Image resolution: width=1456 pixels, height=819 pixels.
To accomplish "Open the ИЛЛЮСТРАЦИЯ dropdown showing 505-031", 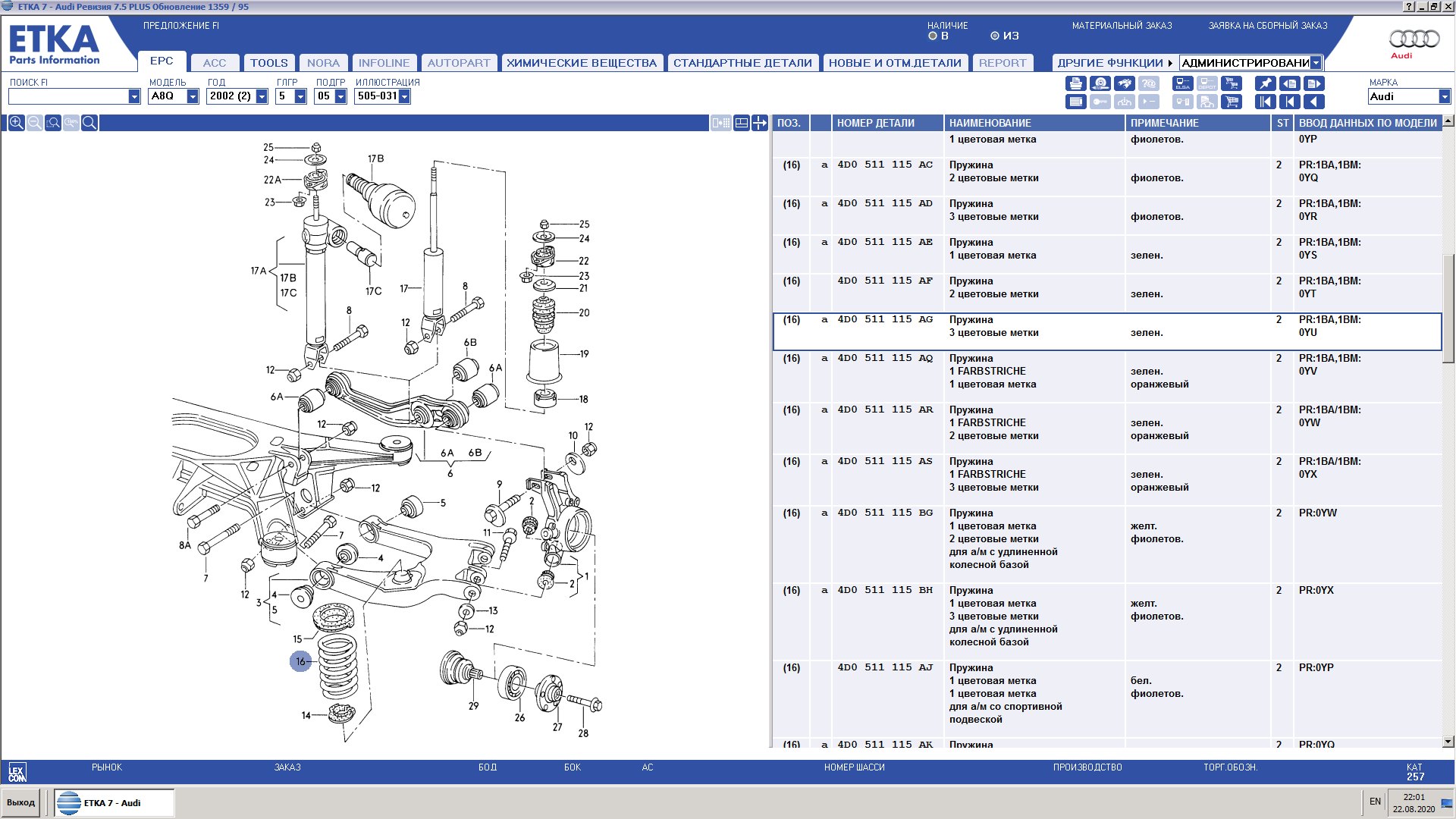I will 404,96.
